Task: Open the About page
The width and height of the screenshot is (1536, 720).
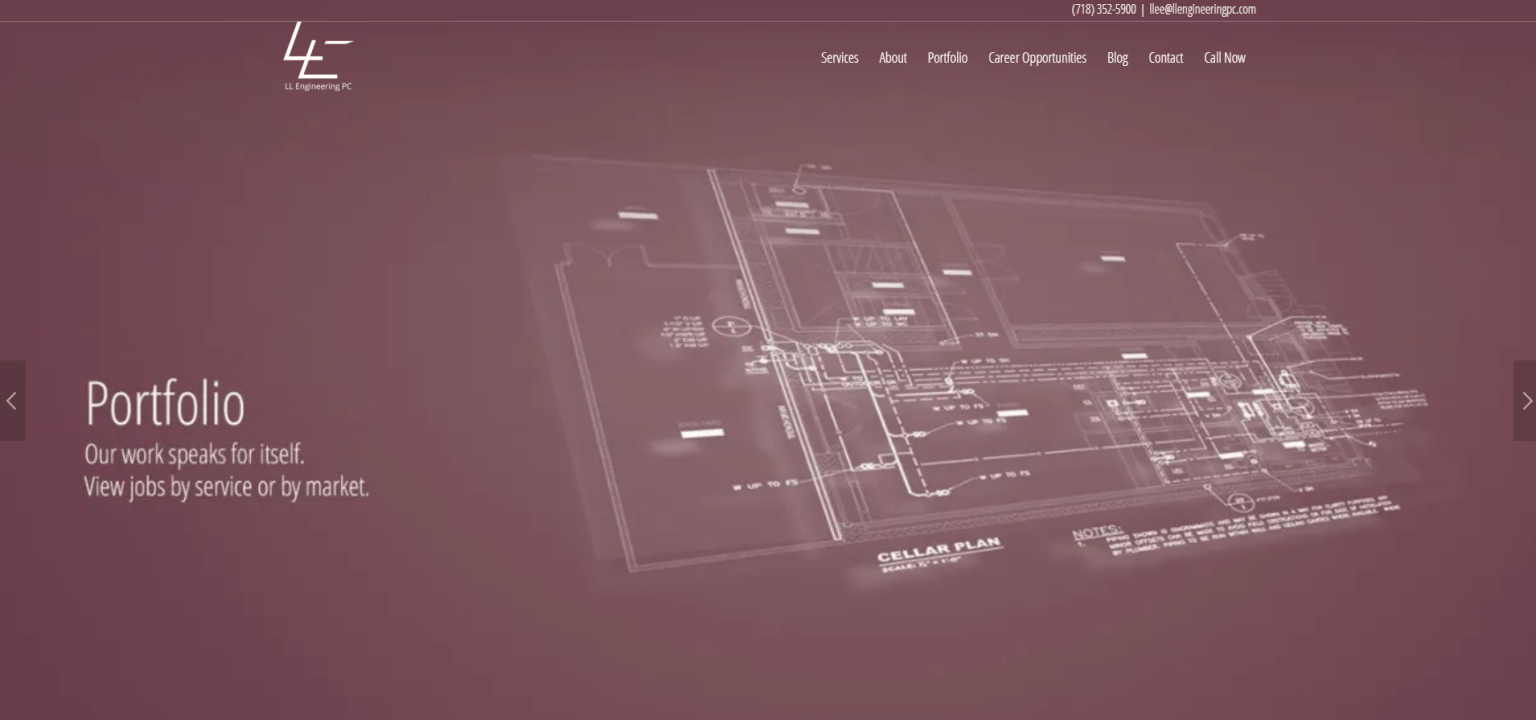Action: (893, 58)
